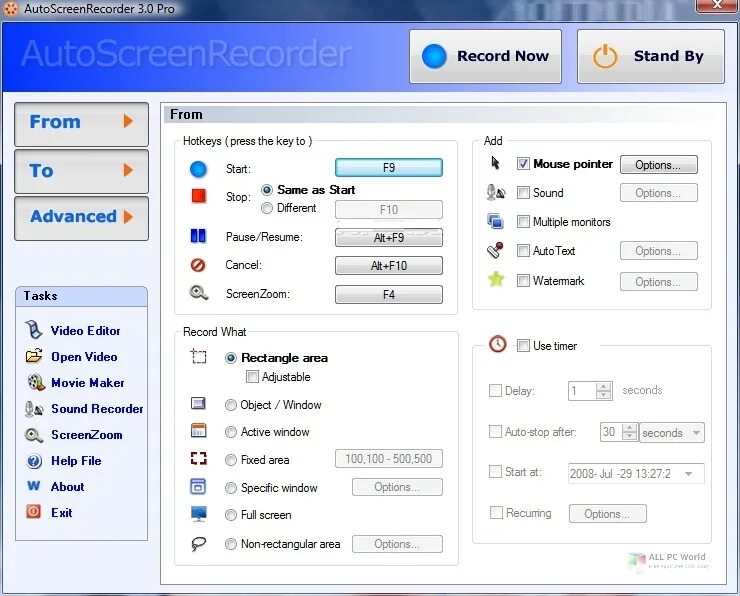Check the Recurring checkbox
740x596 pixels.
pos(496,512)
